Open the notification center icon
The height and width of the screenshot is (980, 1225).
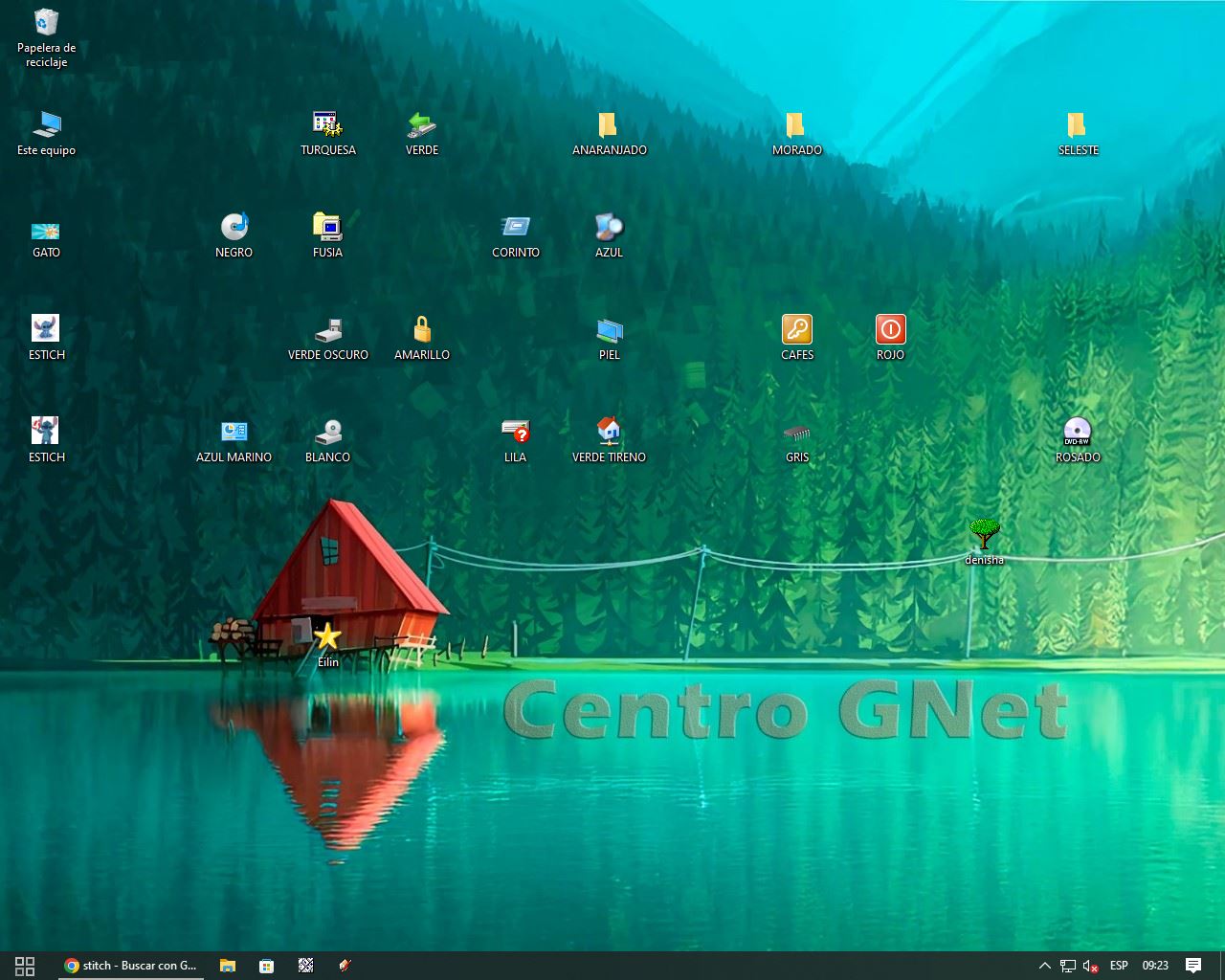[1192, 966]
